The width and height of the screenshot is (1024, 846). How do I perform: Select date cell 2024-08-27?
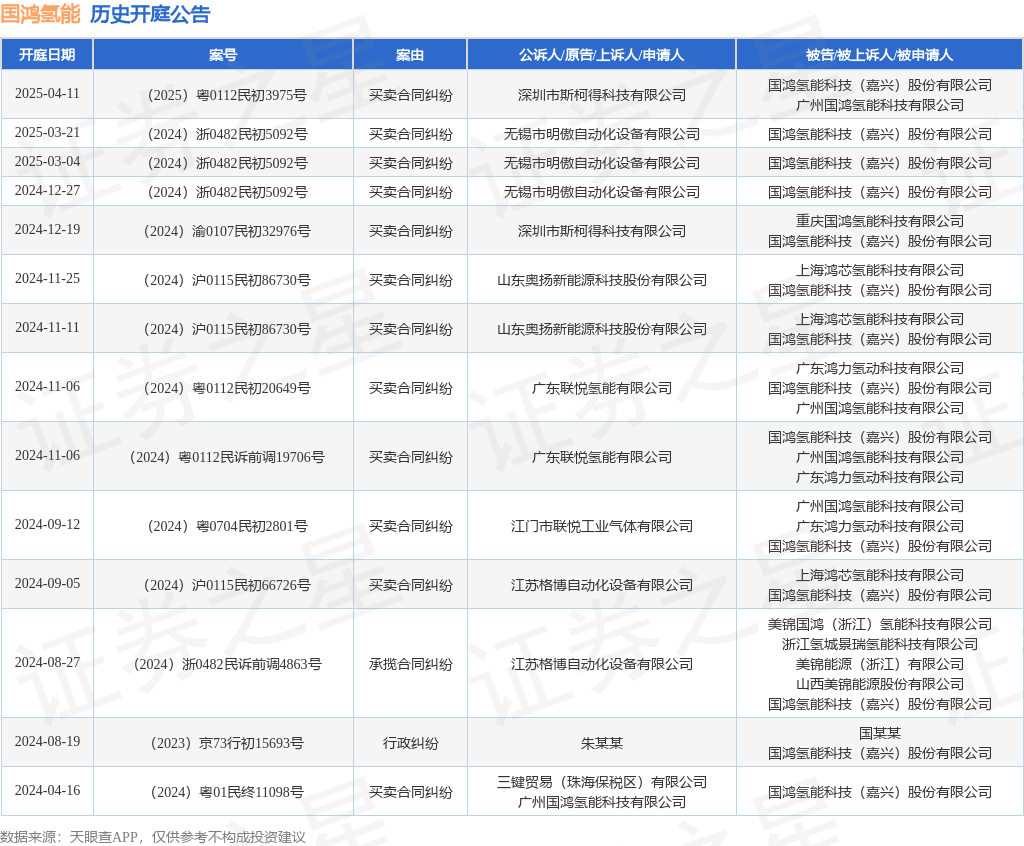pyautogui.click(x=47, y=662)
